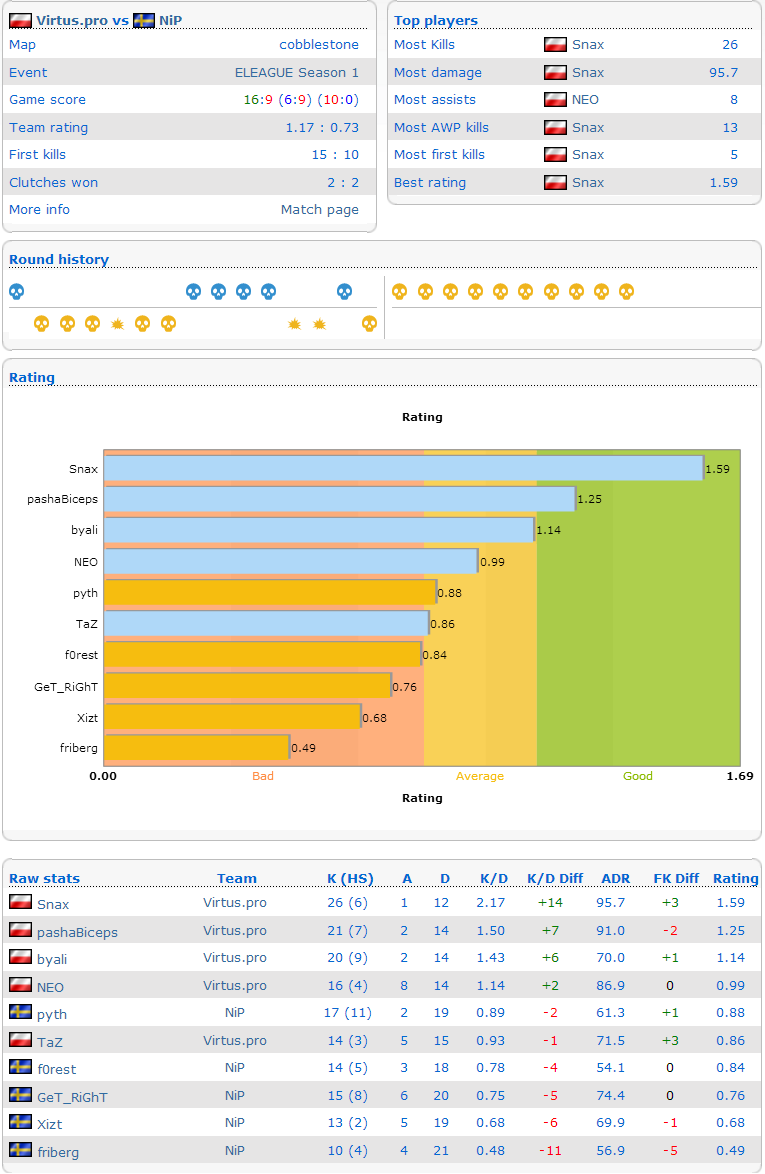This screenshot has height=1174, width=765.
Task: Click the Top players section title
Action: pyautogui.click(x=436, y=20)
